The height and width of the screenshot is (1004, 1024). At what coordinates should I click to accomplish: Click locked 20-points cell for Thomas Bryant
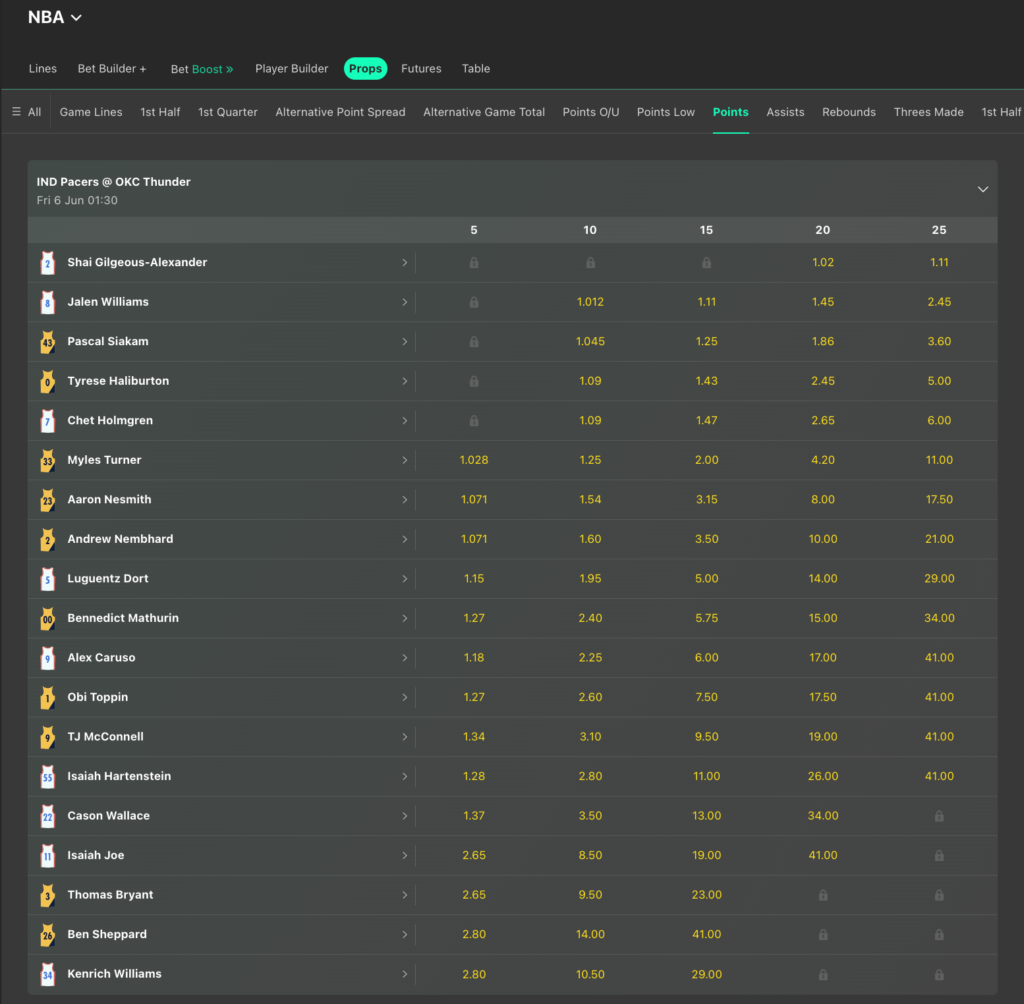point(823,895)
